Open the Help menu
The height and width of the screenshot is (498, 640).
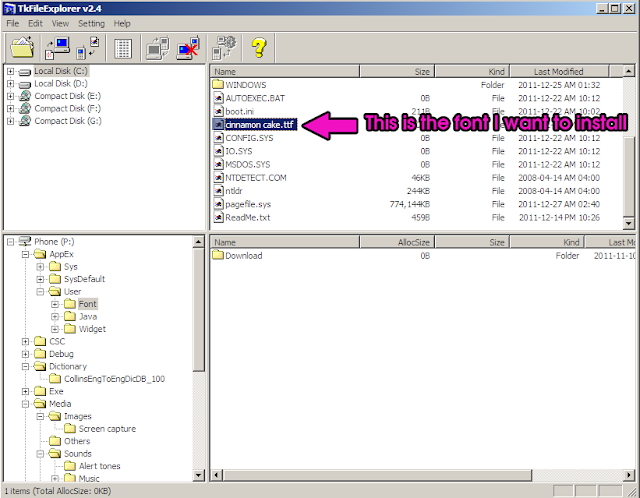tap(122, 23)
